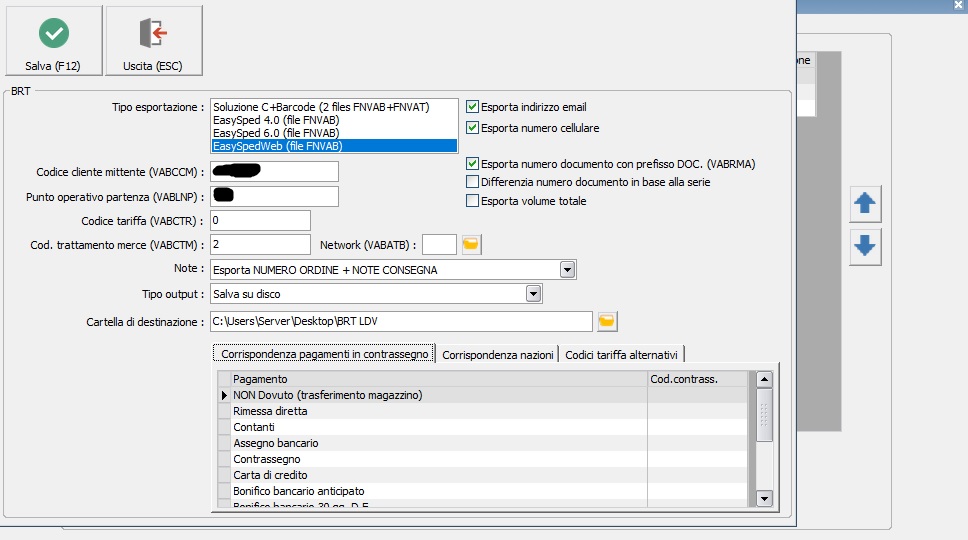Click the payments grid scroll up arrow

click(x=764, y=379)
